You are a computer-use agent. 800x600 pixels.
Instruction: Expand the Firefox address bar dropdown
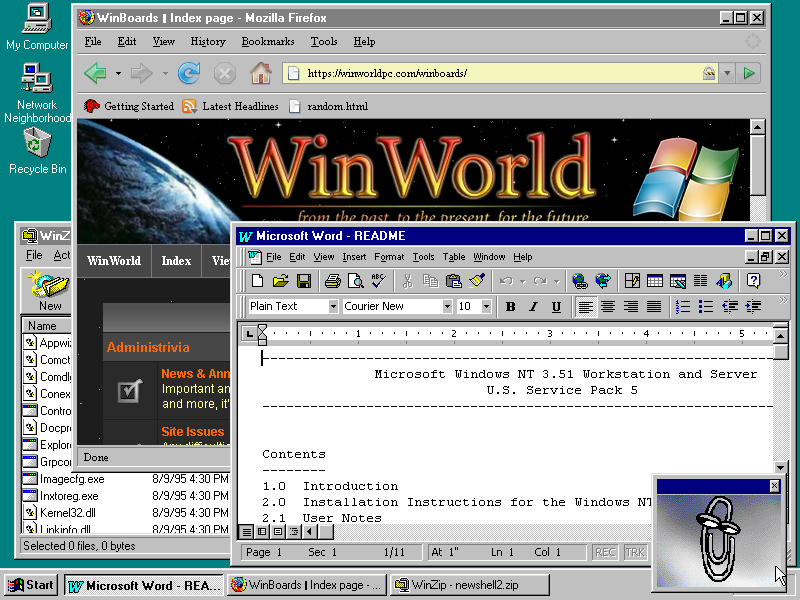(x=727, y=73)
